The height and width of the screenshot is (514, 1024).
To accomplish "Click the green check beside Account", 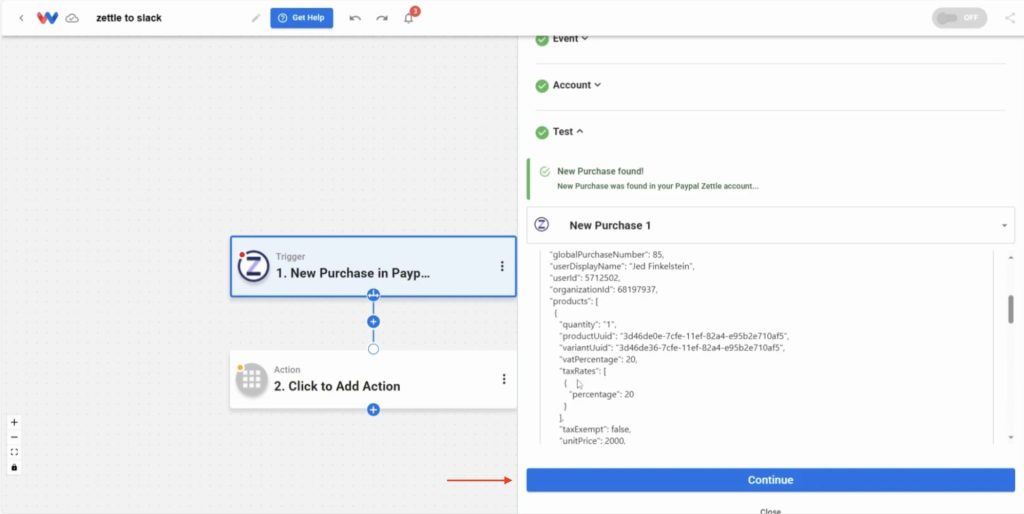I will pyautogui.click(x=542, y=86).
